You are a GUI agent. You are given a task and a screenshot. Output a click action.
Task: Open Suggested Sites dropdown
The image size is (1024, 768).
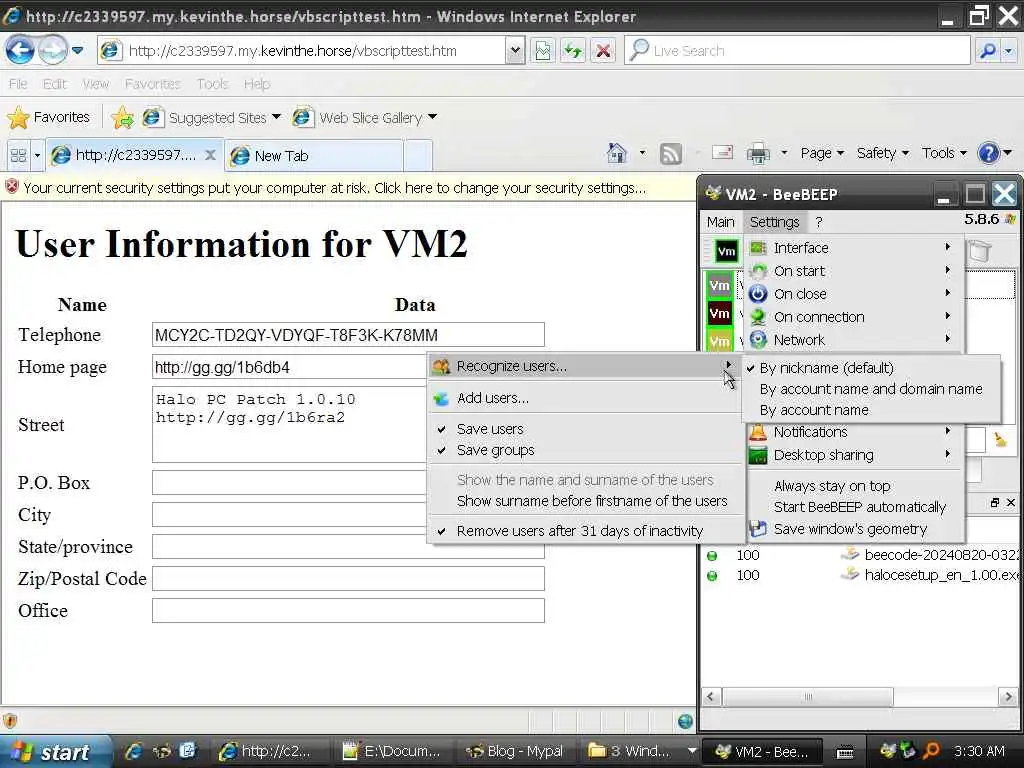click(212, 118)
